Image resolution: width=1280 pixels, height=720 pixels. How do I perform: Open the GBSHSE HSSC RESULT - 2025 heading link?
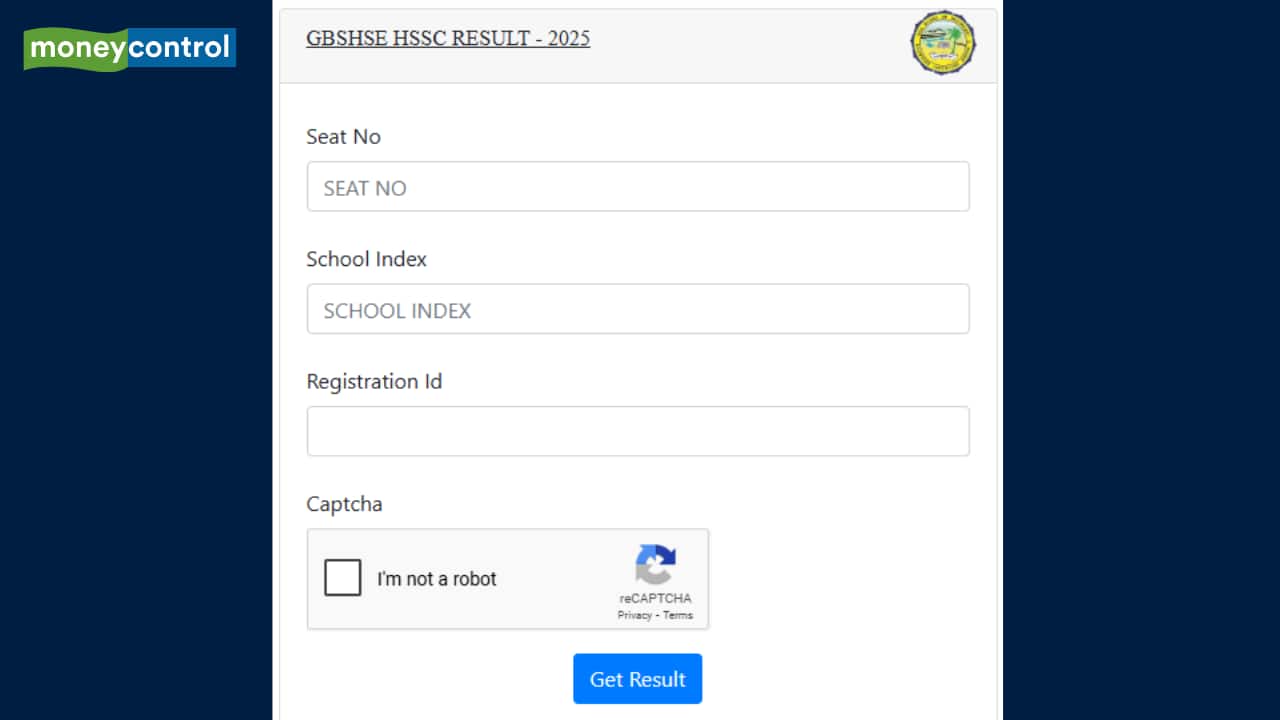[x=448, y=38]
